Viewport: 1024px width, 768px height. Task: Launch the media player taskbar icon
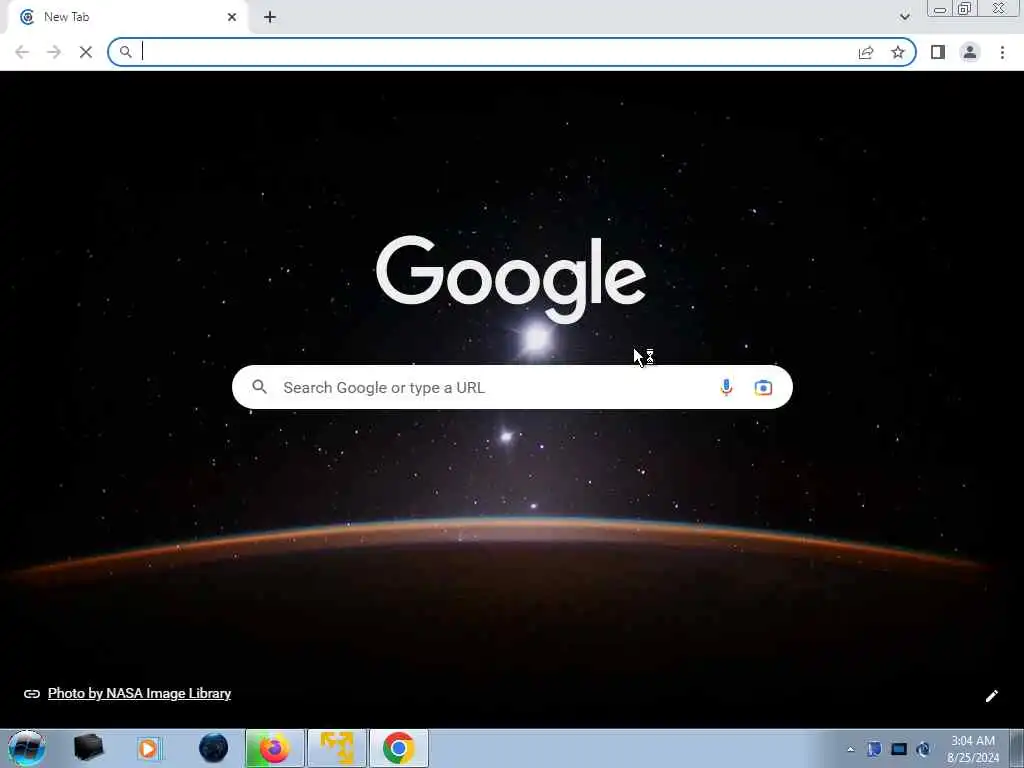[148, 748]
